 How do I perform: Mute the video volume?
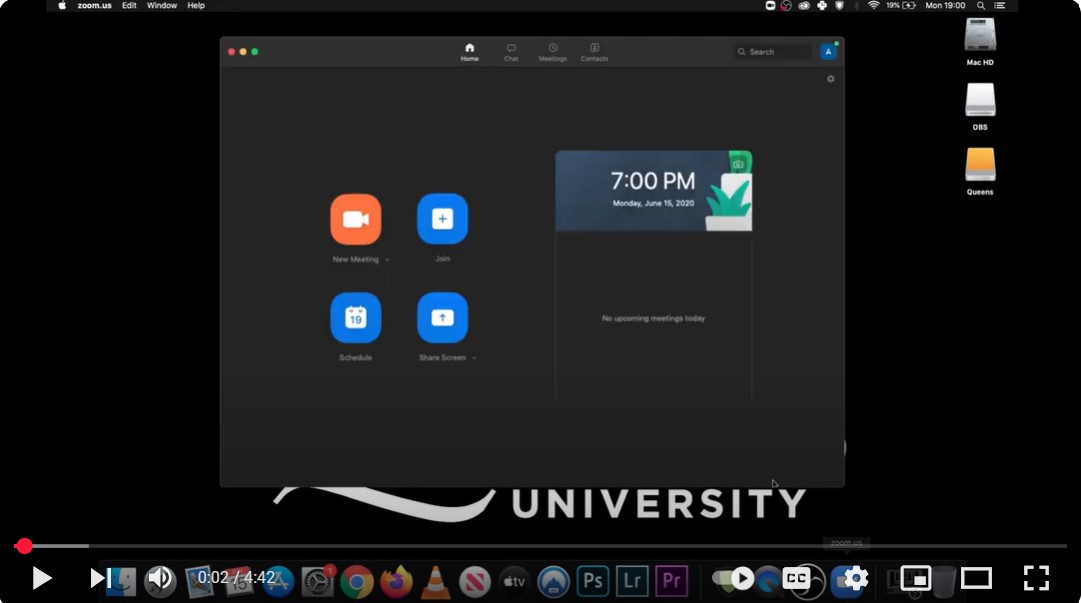158,578
